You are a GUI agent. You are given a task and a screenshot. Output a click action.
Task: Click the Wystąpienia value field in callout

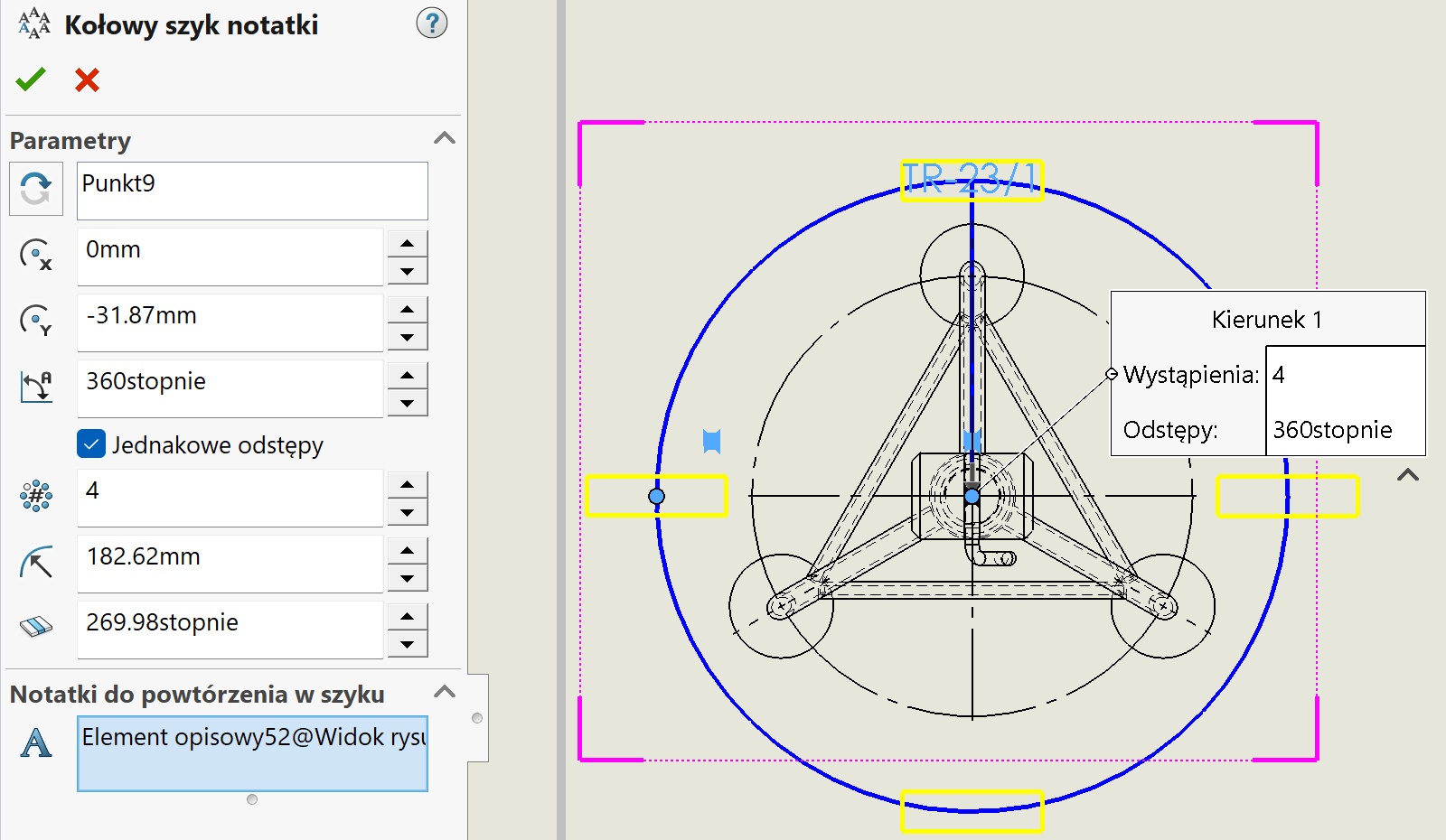[1345, 375]
